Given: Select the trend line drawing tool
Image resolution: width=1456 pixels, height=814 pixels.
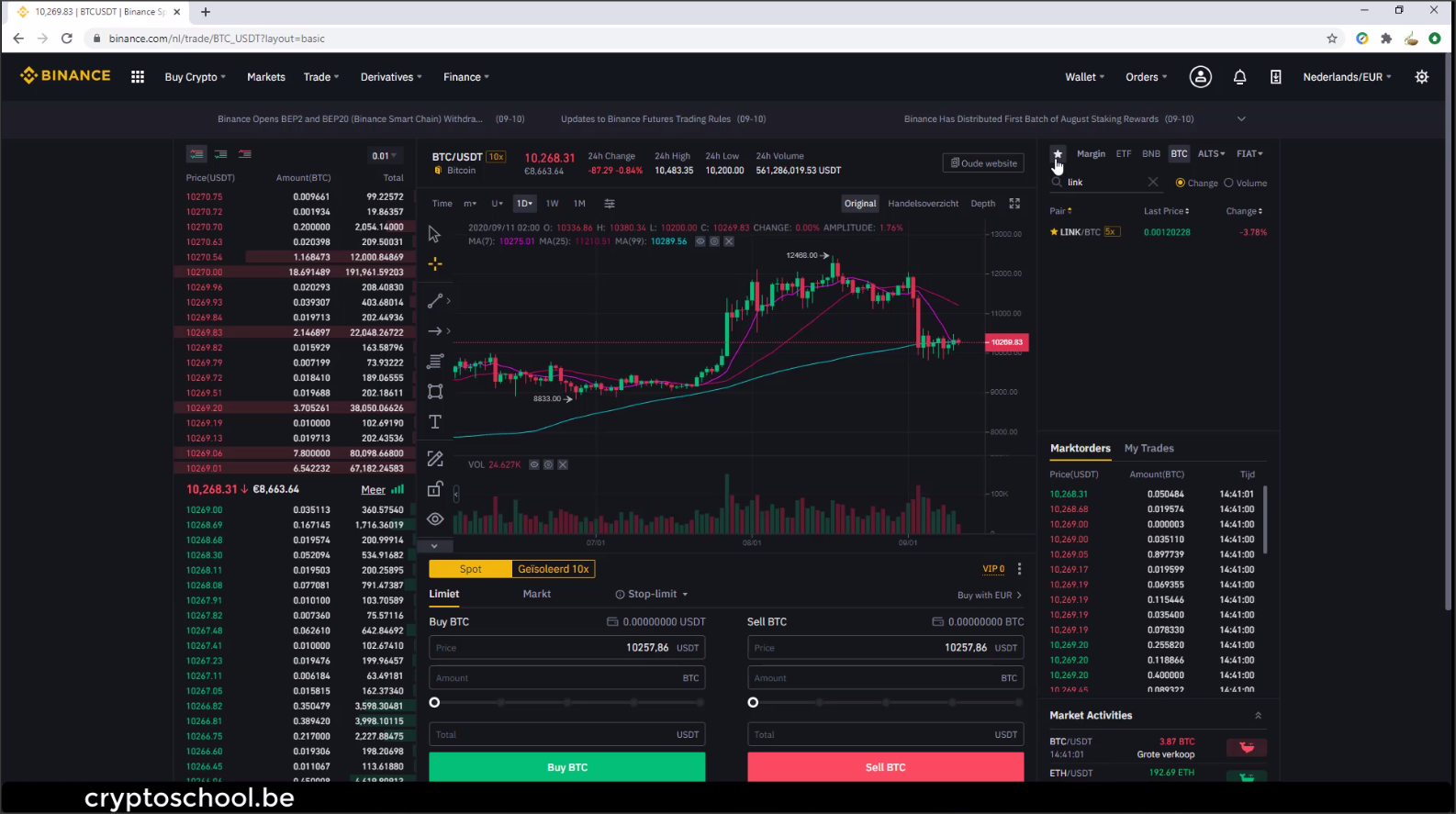Looking at the screenshot, I should pyautogui.click(x=435, y=301).
